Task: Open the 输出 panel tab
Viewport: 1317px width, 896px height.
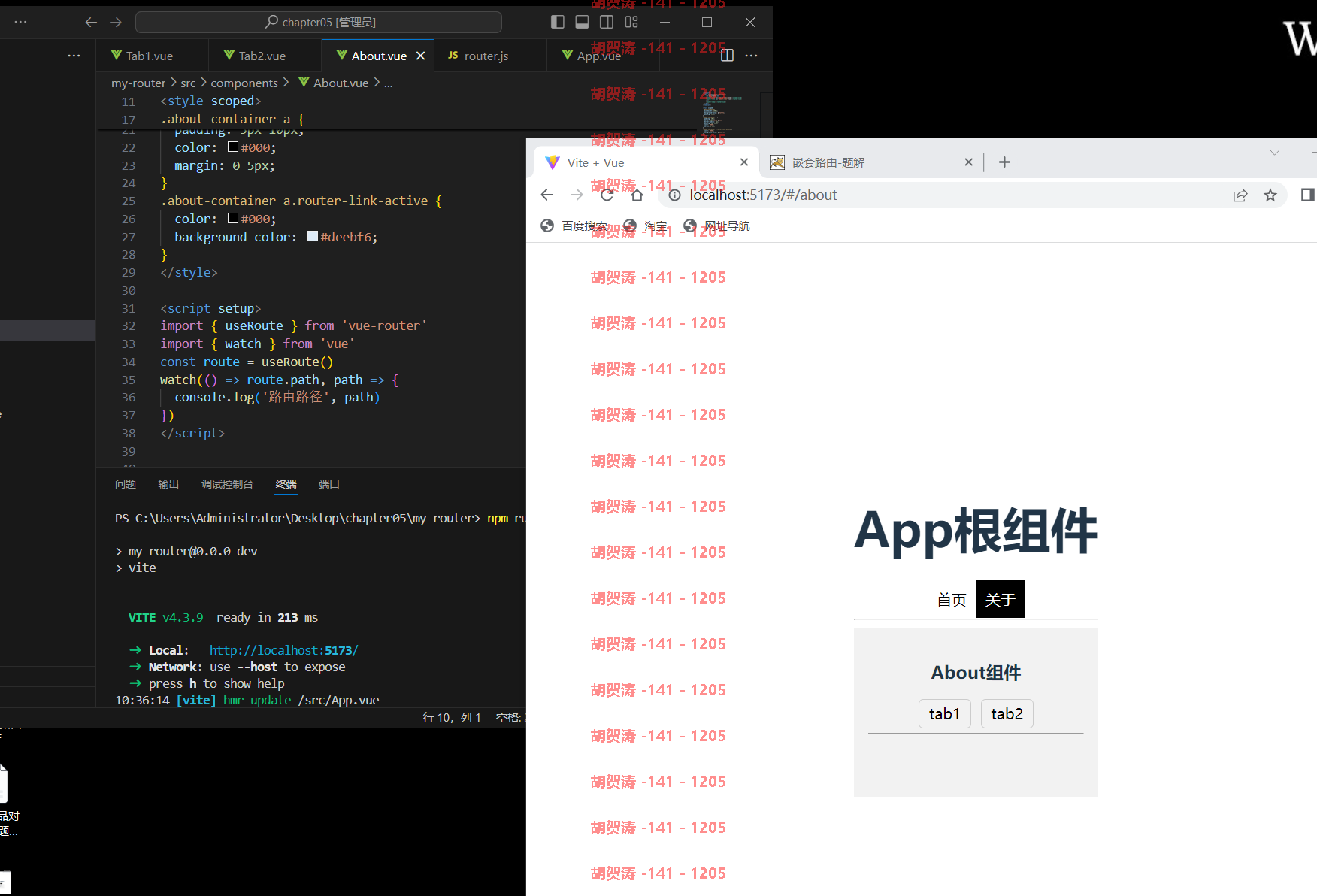Action: (168, 484)
